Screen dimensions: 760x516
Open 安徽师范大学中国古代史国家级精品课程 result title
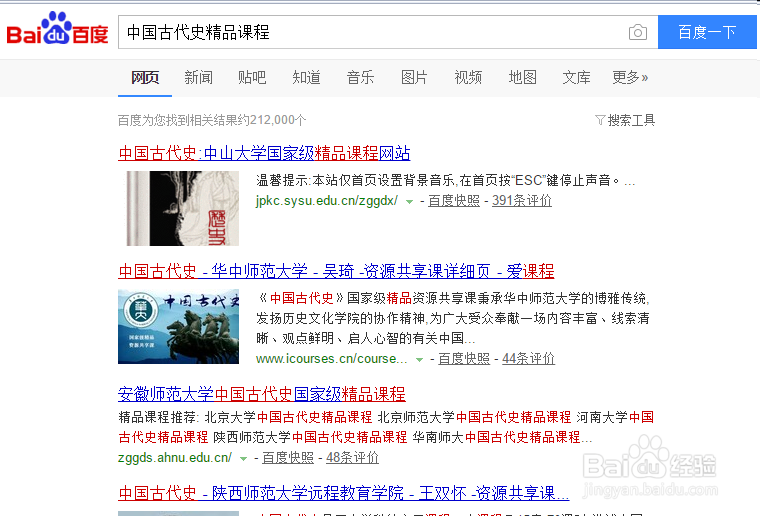tap(262, 394)
